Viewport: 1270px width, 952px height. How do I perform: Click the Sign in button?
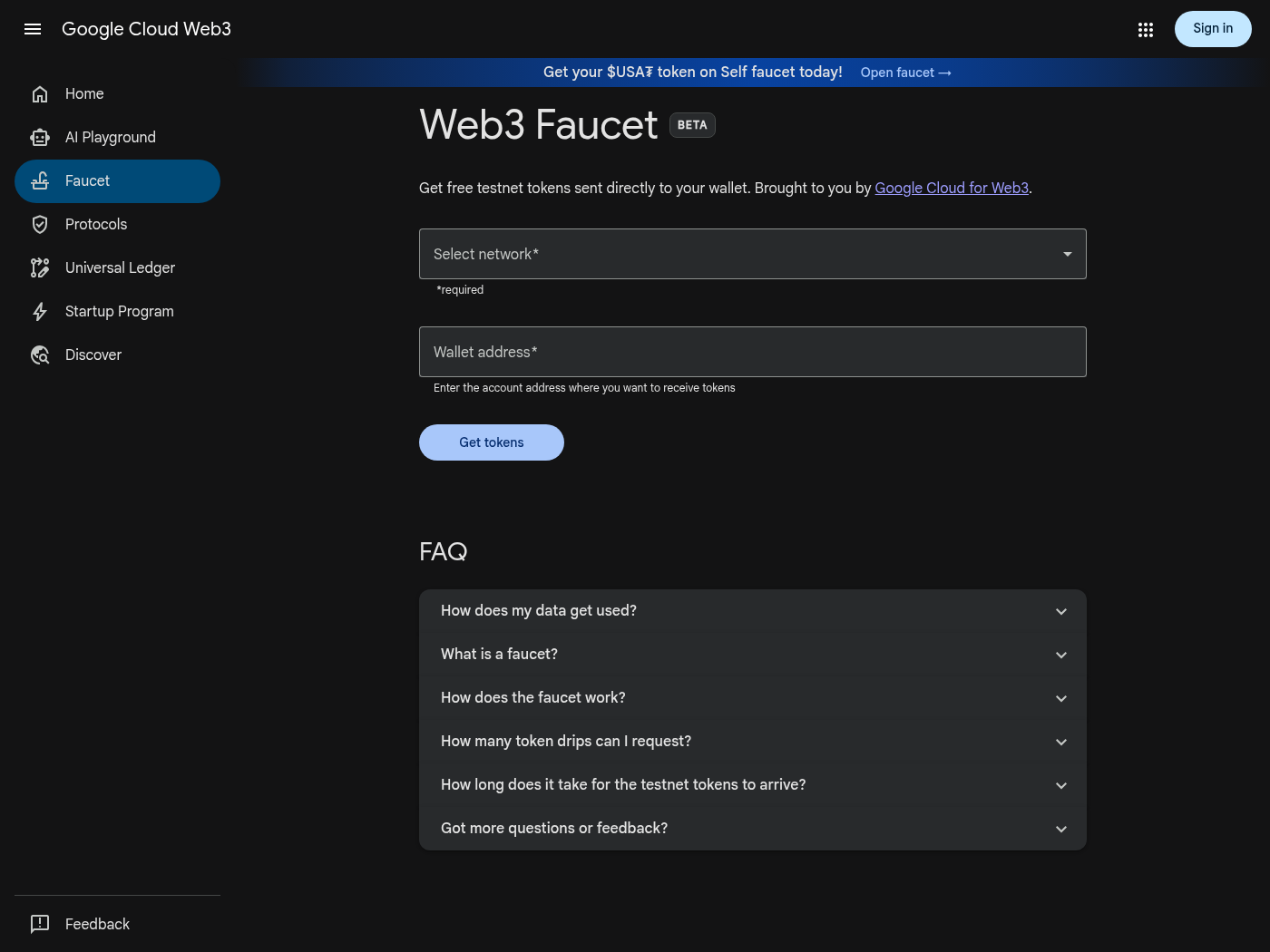pos(1213,29)
